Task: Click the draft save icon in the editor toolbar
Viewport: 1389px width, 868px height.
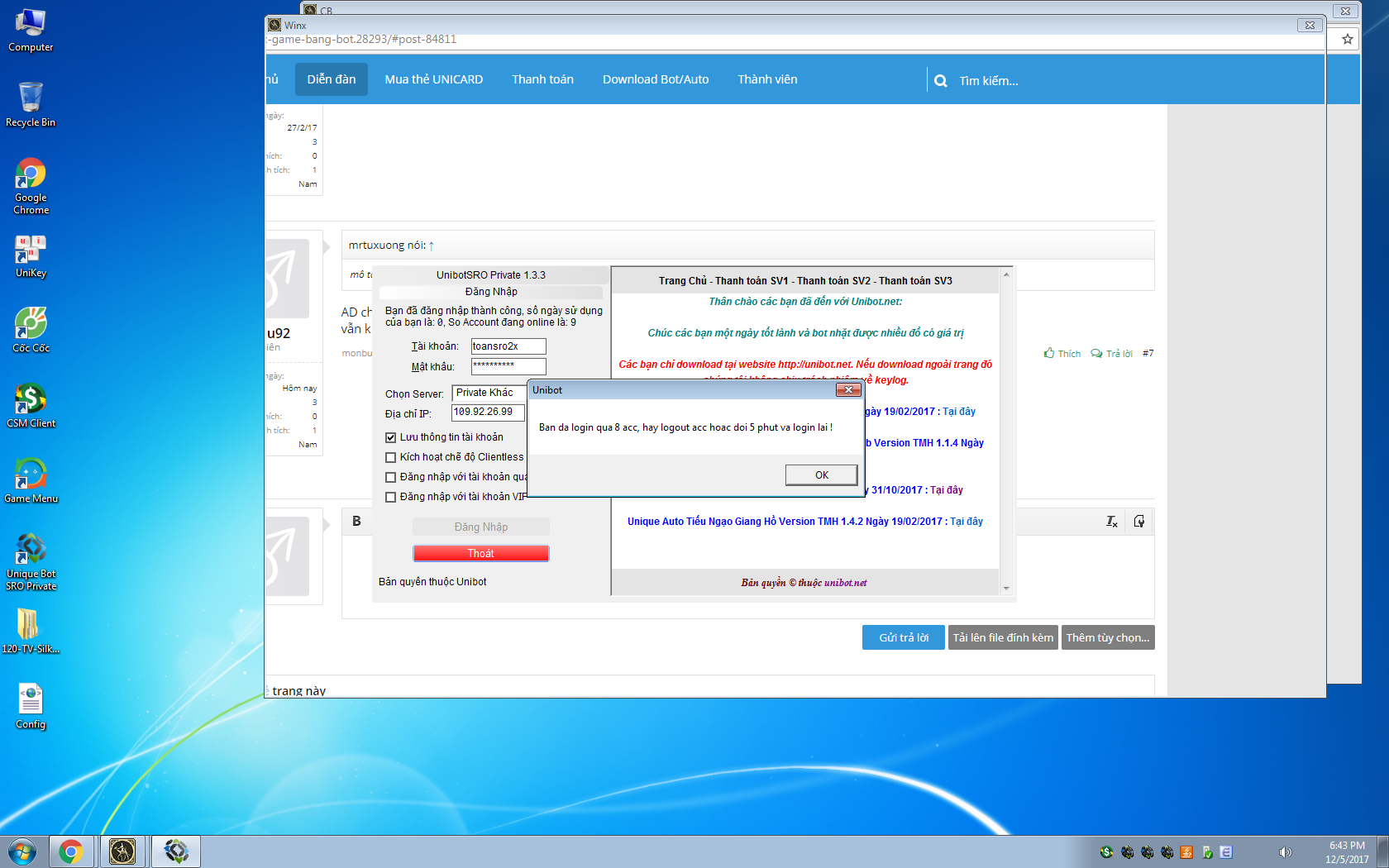Action: point(1139,521)
